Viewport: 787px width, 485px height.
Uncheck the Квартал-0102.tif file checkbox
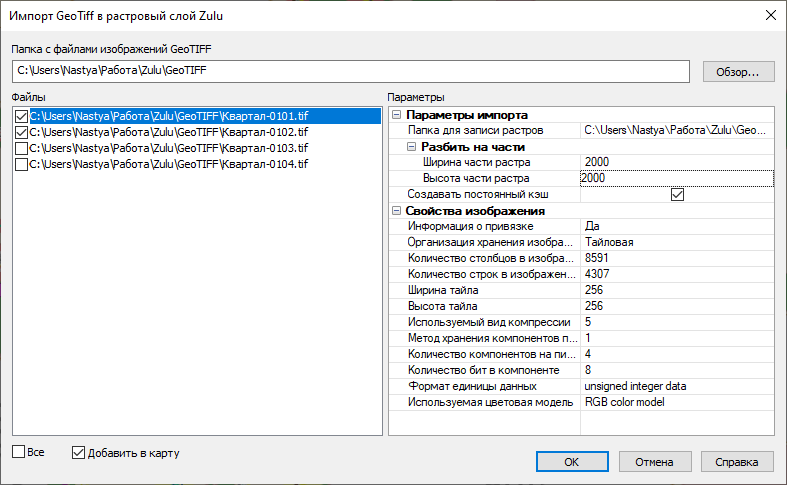21,132
